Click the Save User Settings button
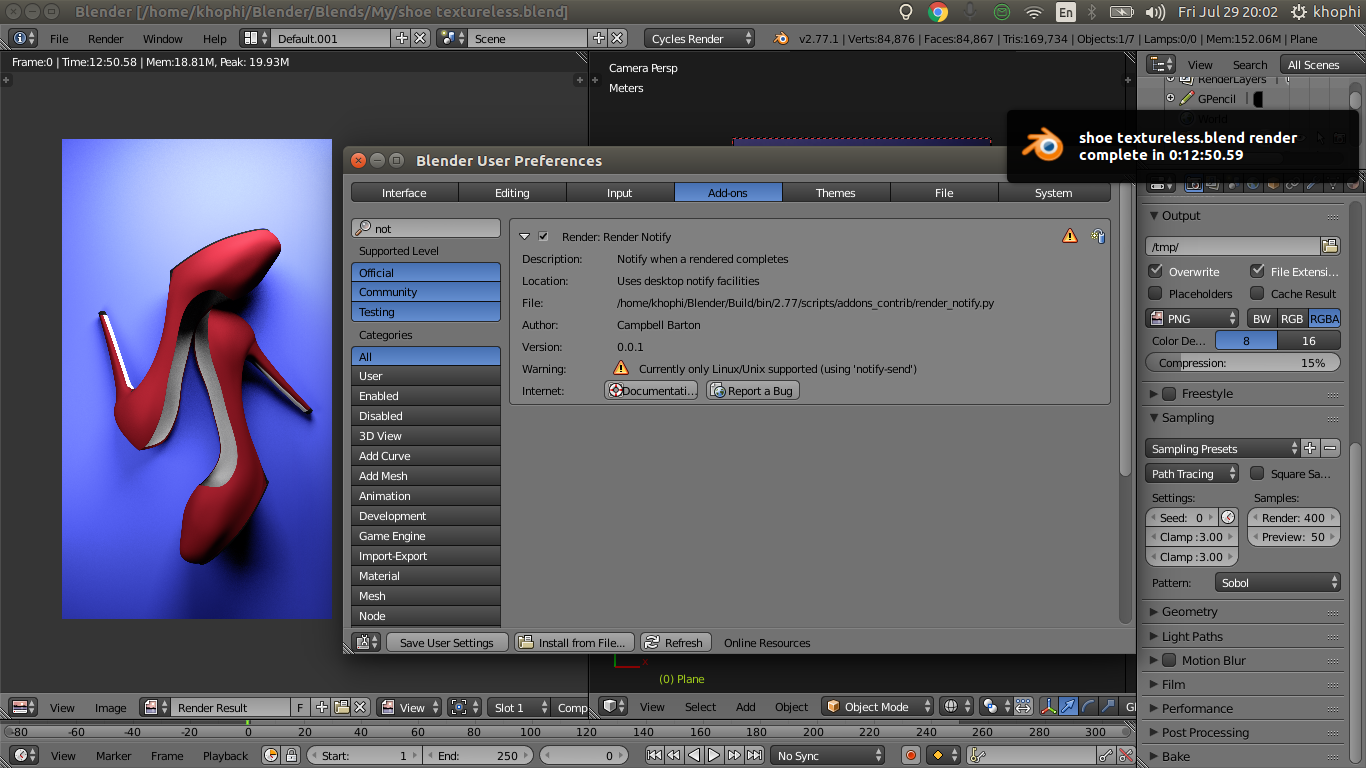 tap(446, 643)
